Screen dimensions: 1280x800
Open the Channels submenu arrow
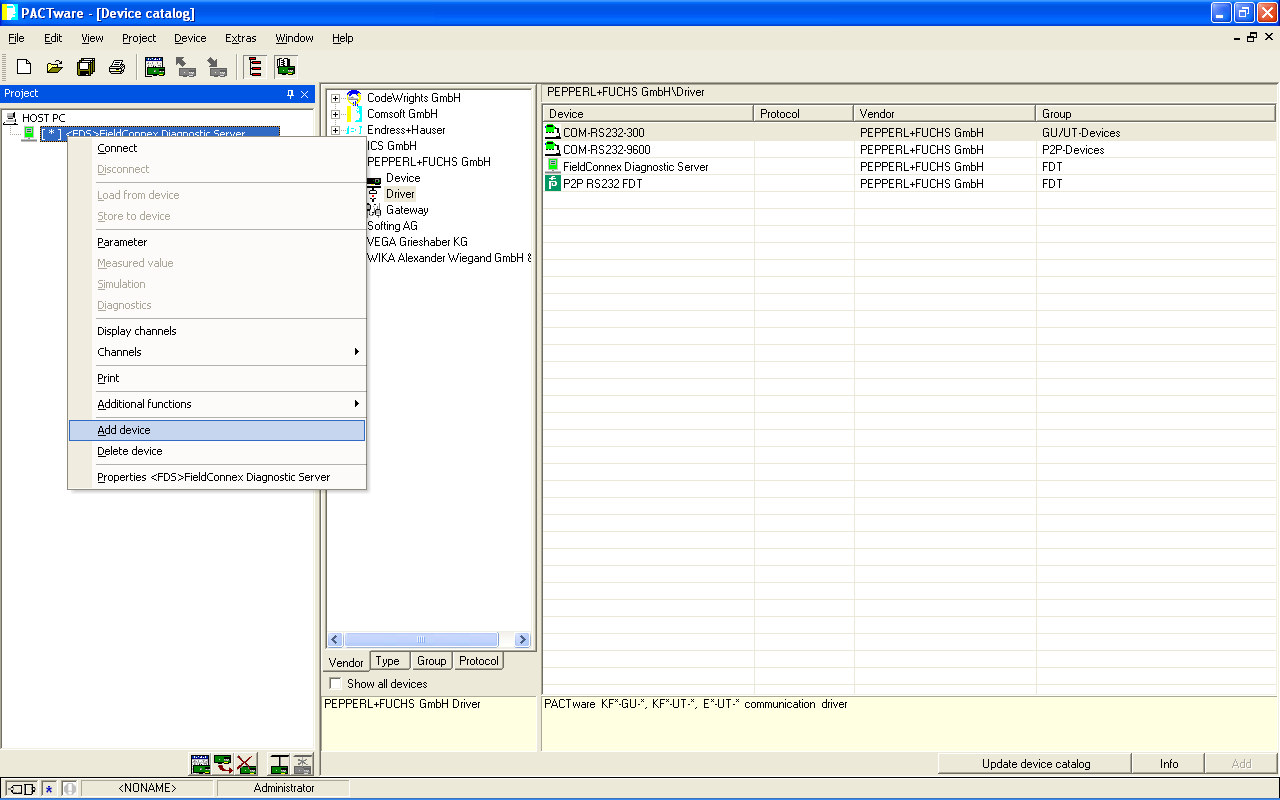pos(356,352)
